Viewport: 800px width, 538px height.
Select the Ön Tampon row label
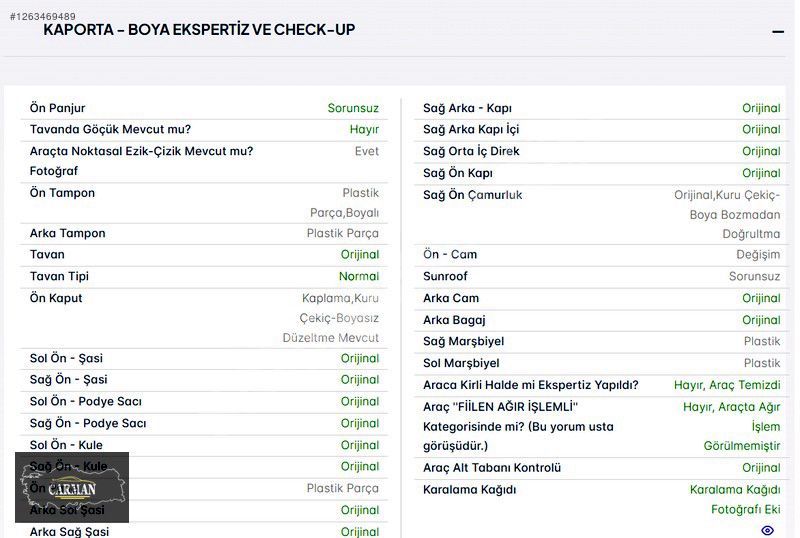coord(62,193)
